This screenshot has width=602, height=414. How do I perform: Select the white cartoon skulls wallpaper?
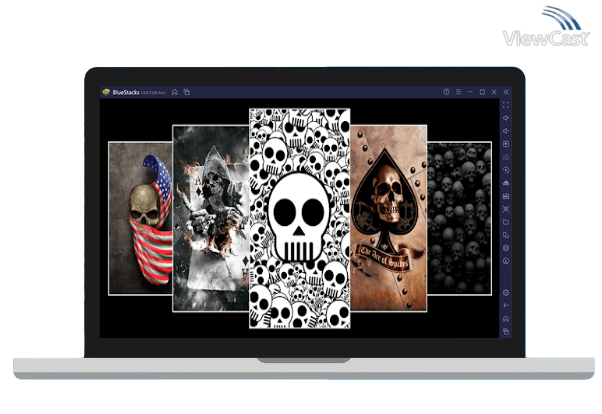299,218
